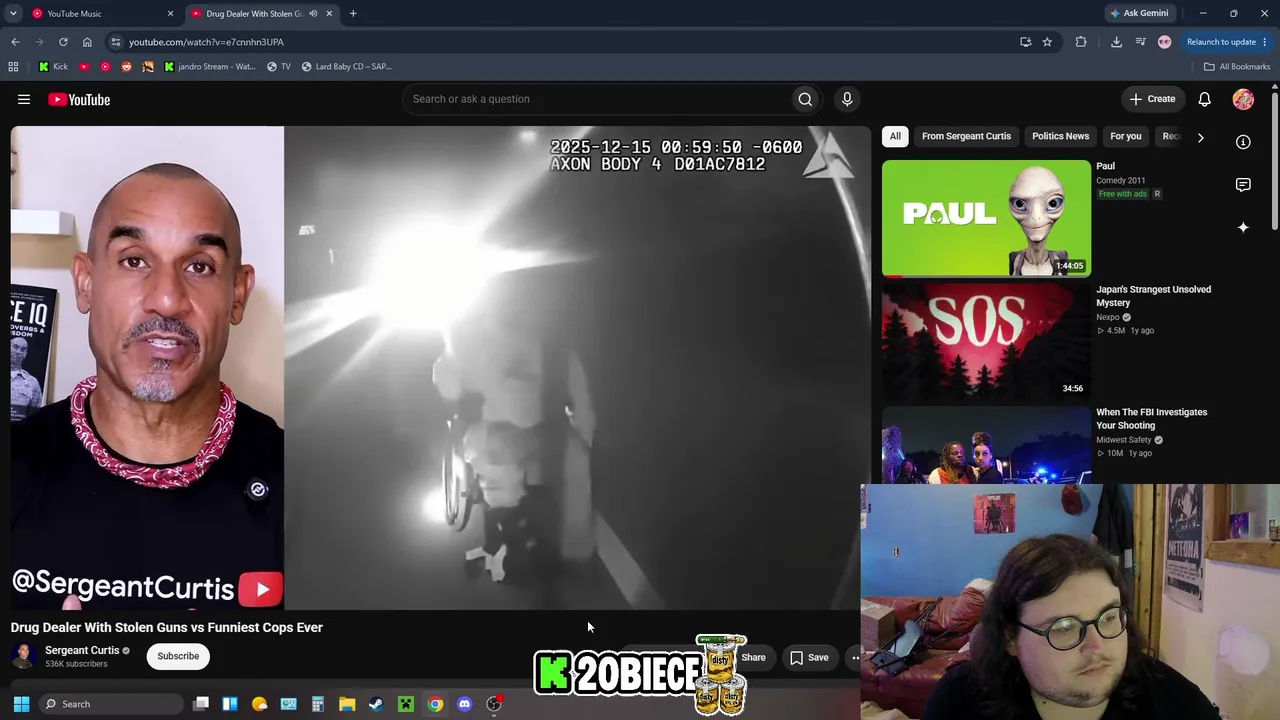Open When The FBI Investigates Your Shooting title
This screenshot has height=720, width=1280.
[x=1151, y=418]
